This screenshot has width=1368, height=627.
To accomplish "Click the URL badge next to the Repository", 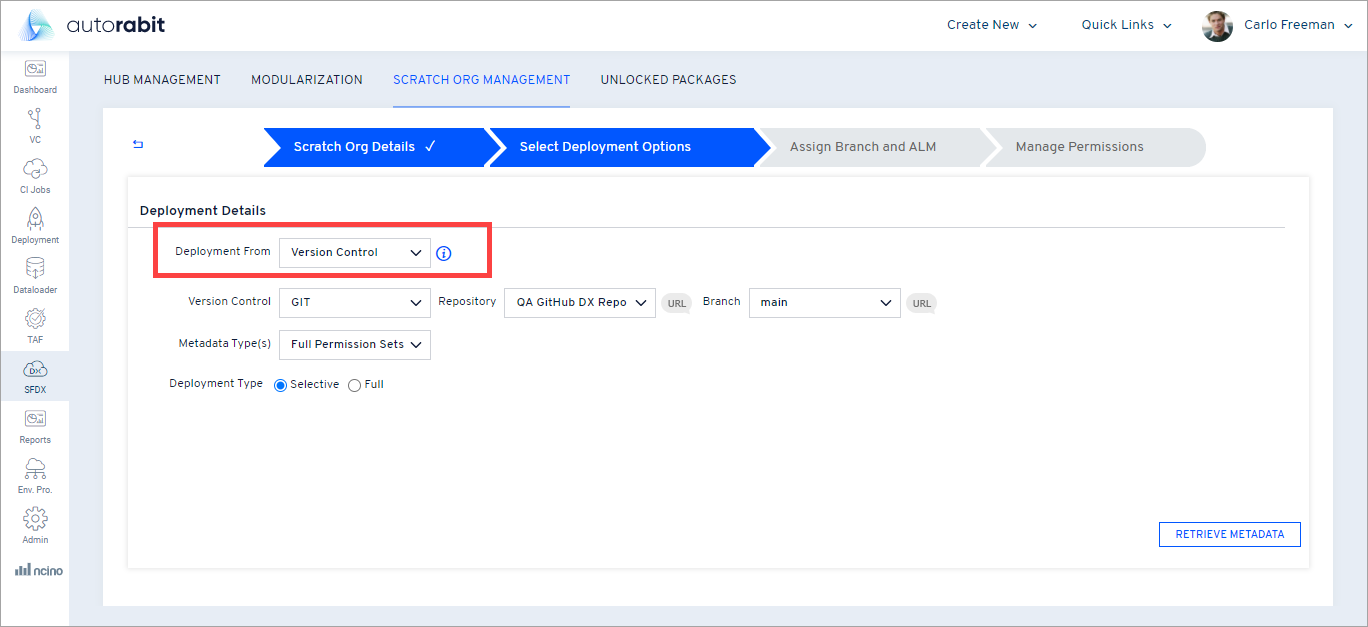I will point(675,302).
